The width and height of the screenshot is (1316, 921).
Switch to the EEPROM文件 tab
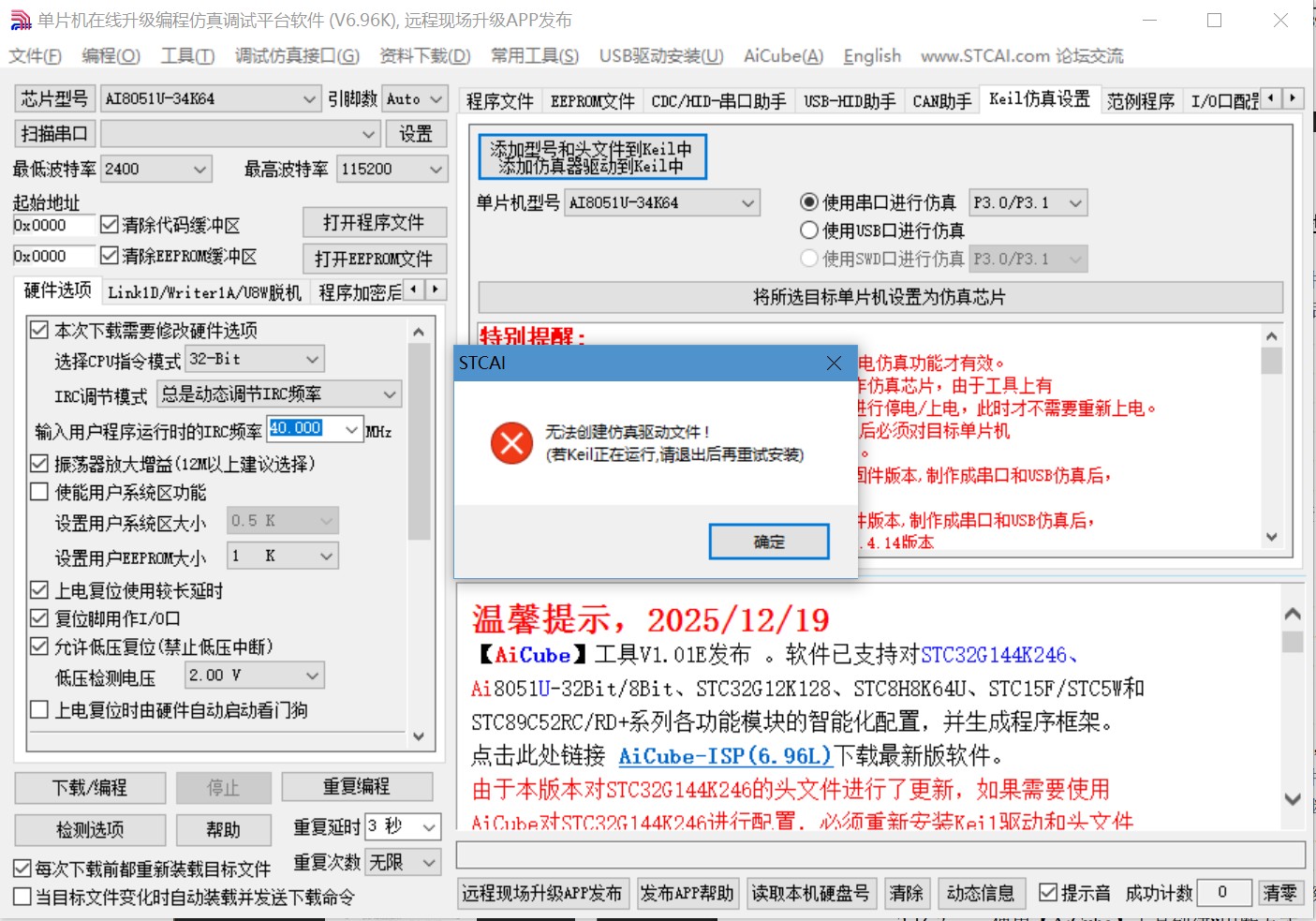(592, 99)
